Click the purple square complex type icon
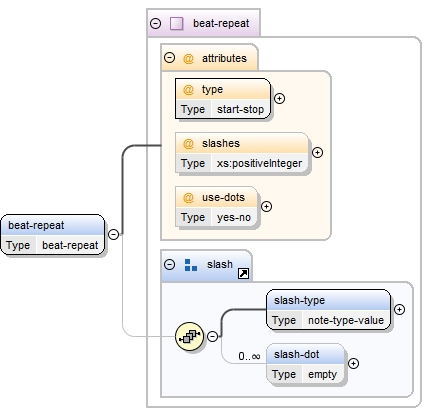The height and width of the screenshot is (409, 423). (176, 24)
